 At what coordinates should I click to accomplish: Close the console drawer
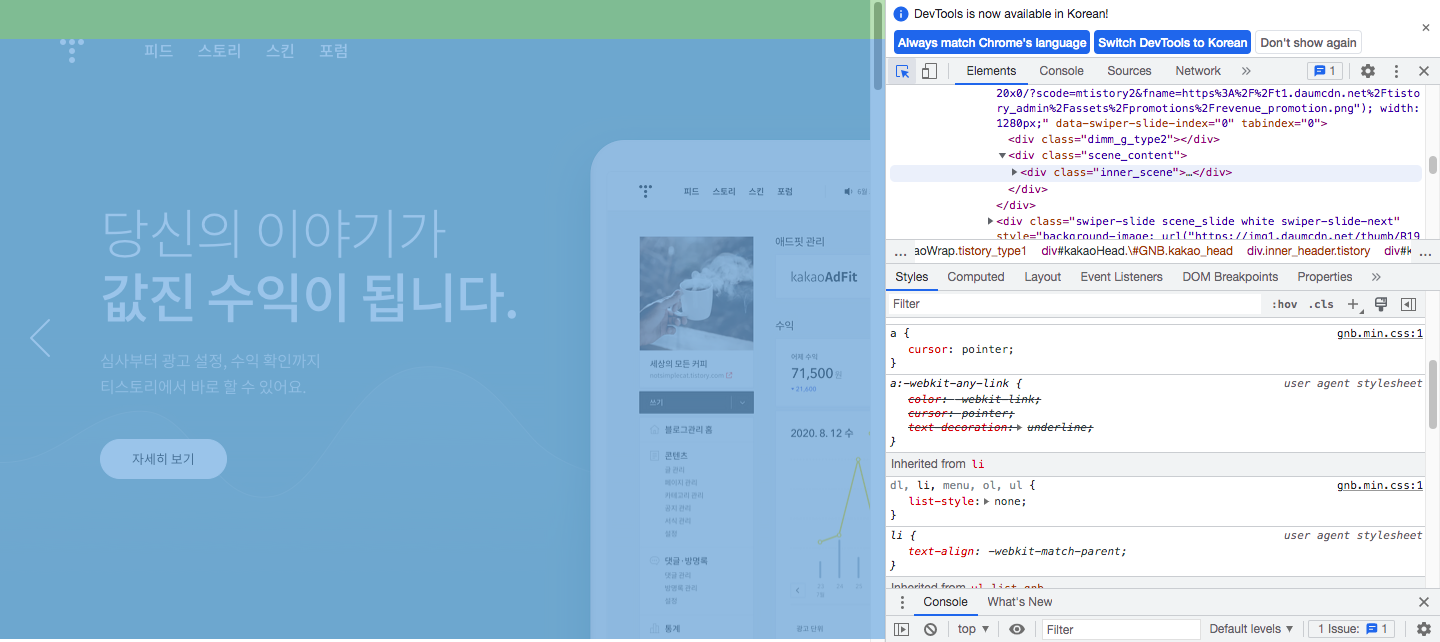pyautogui.click(x=1424, y=602)
